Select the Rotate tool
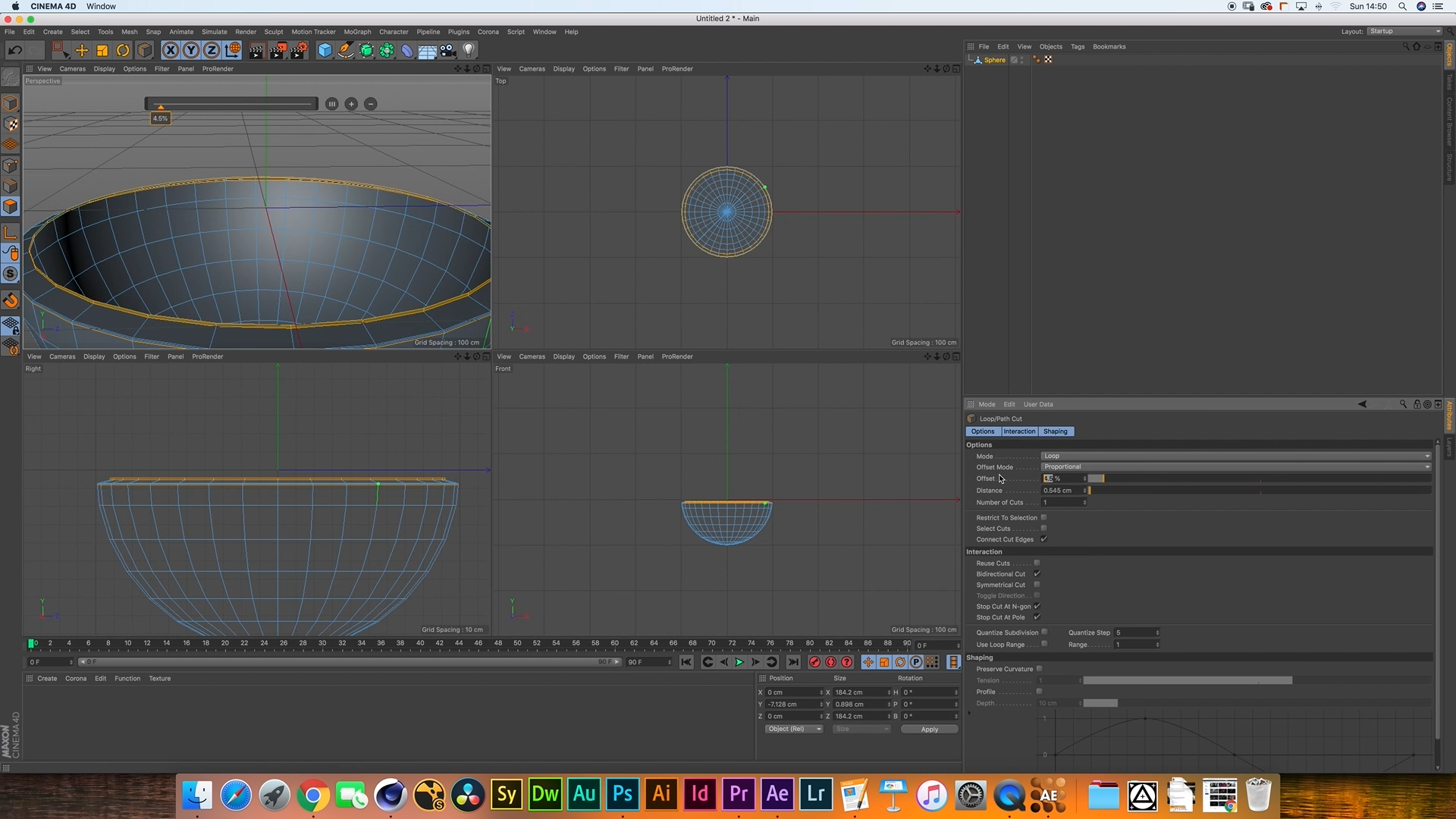Viewport: 1456px width, 819px height. (123, 51)
